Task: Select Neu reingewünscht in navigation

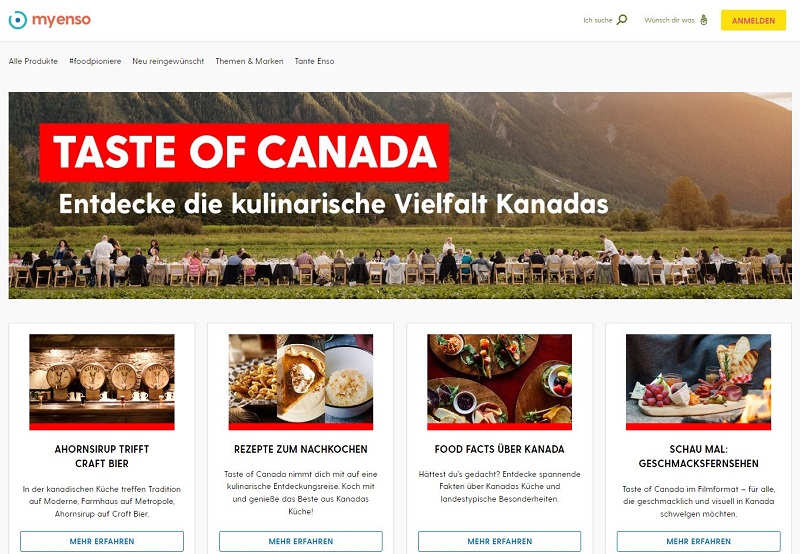Action: [168, 61]
